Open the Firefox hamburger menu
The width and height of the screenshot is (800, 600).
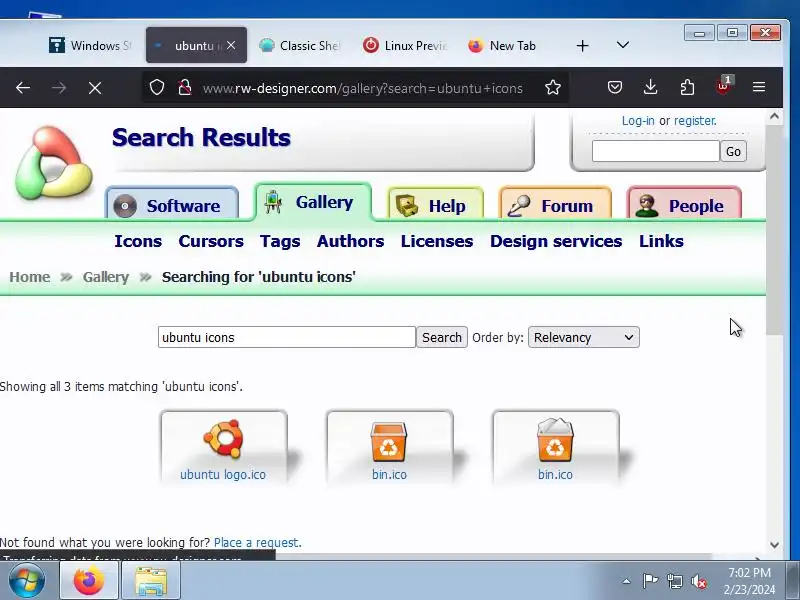[759, 88]
